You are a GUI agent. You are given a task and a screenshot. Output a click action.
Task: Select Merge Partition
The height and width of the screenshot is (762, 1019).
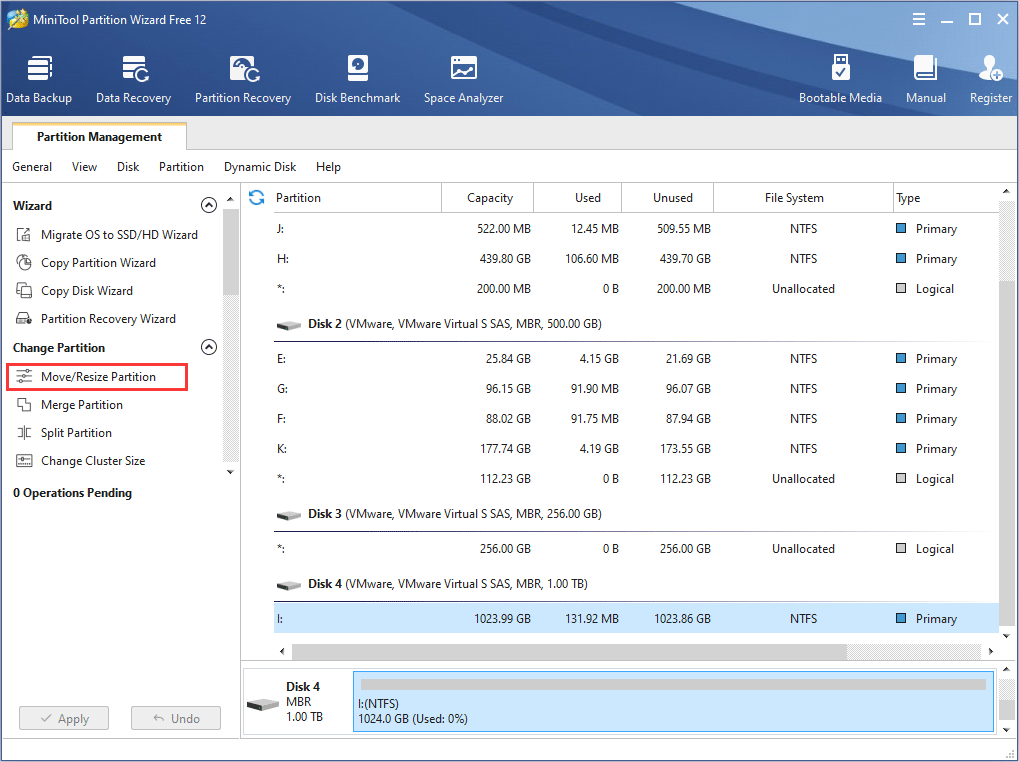point(69,405)
